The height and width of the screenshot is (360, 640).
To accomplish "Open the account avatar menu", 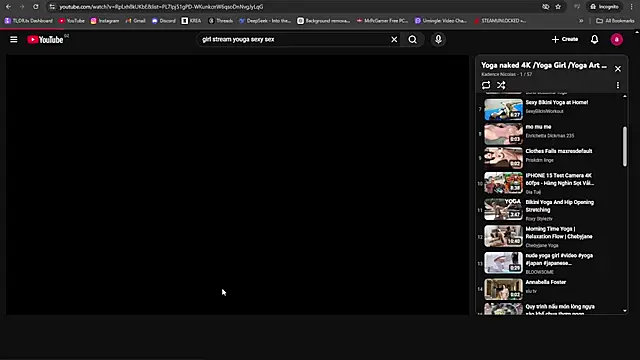I will [616, 40].
